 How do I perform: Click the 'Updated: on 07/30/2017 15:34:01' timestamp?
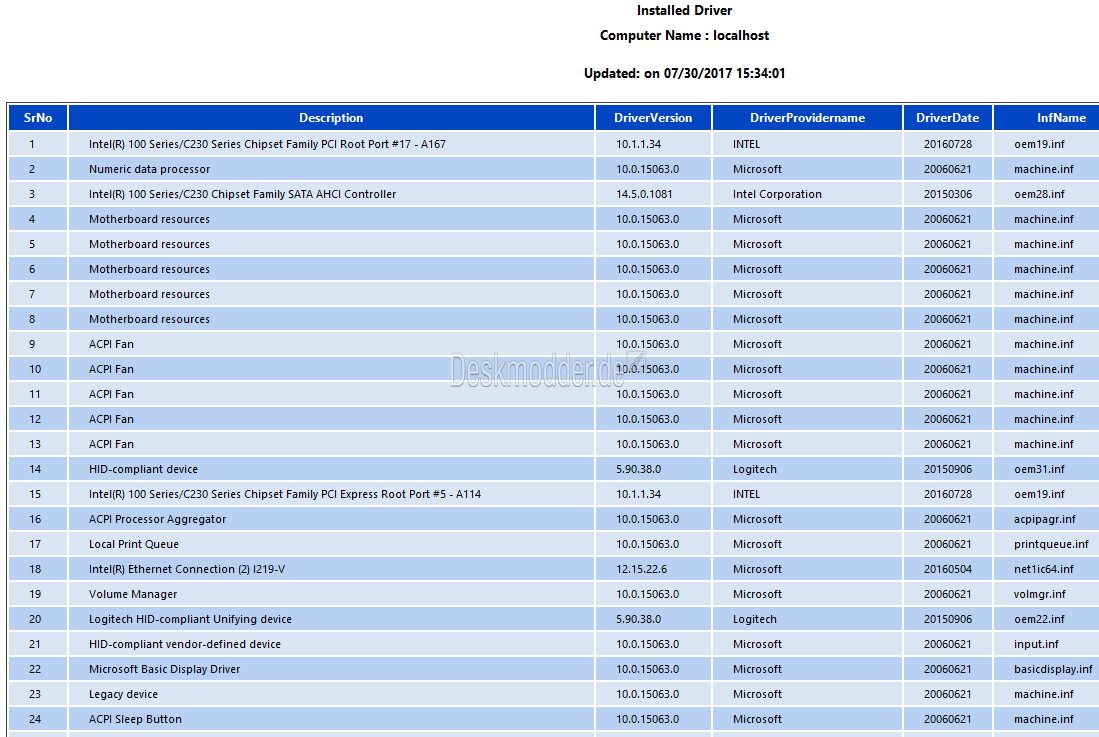[x=684, y=74]
